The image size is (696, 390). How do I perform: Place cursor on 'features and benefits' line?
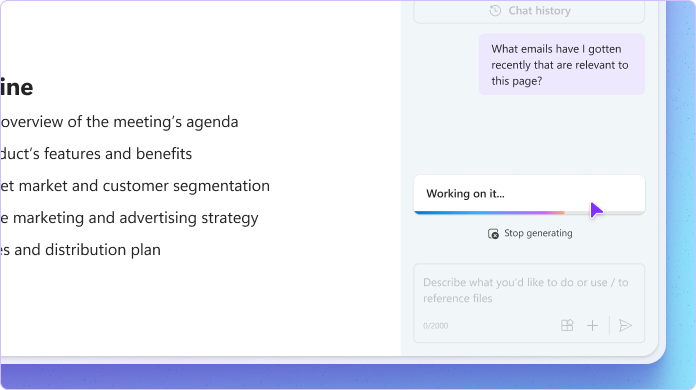click(x=96, y=154)
